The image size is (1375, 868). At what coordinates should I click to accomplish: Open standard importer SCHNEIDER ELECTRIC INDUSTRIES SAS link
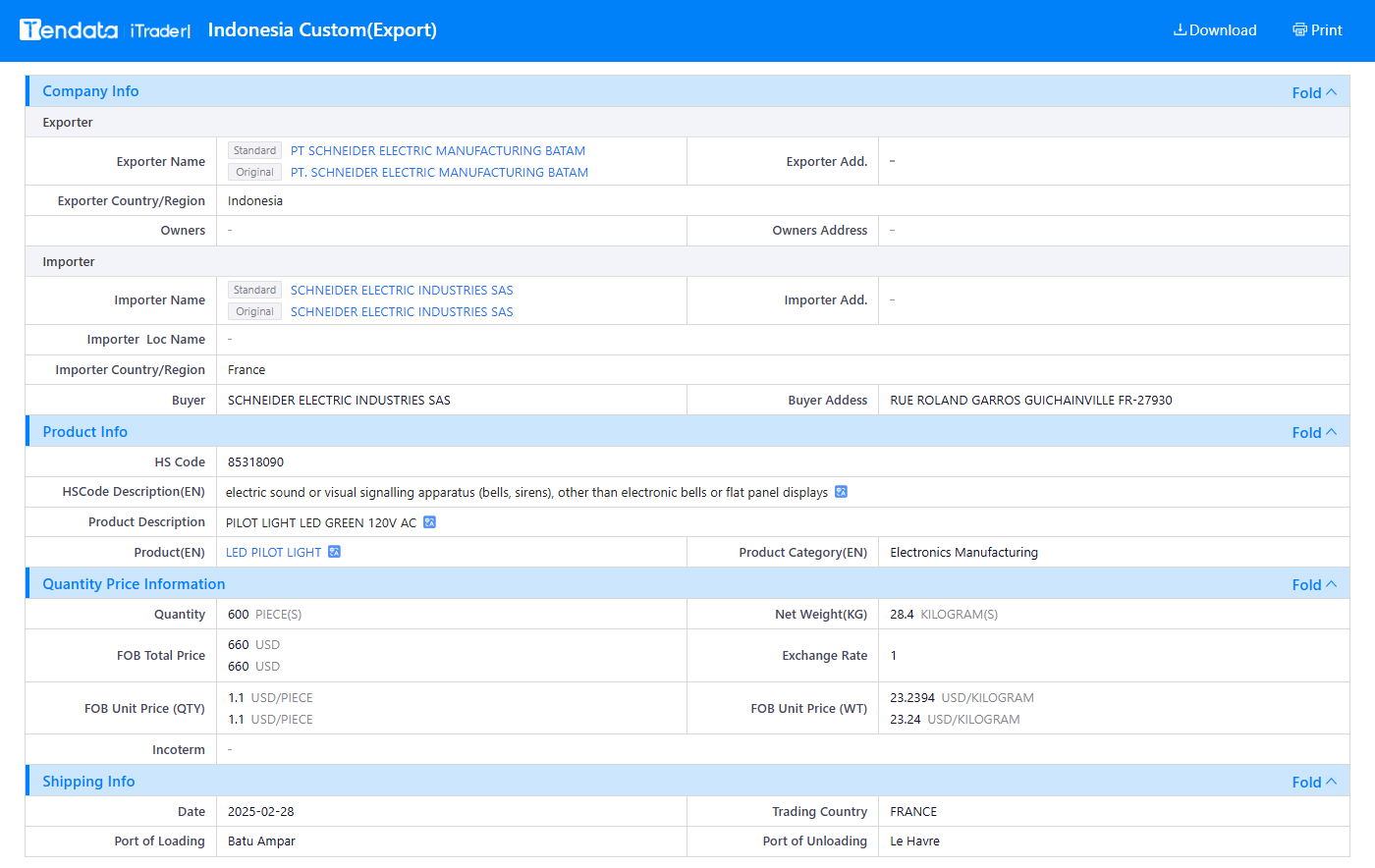[x=402, y=290]
